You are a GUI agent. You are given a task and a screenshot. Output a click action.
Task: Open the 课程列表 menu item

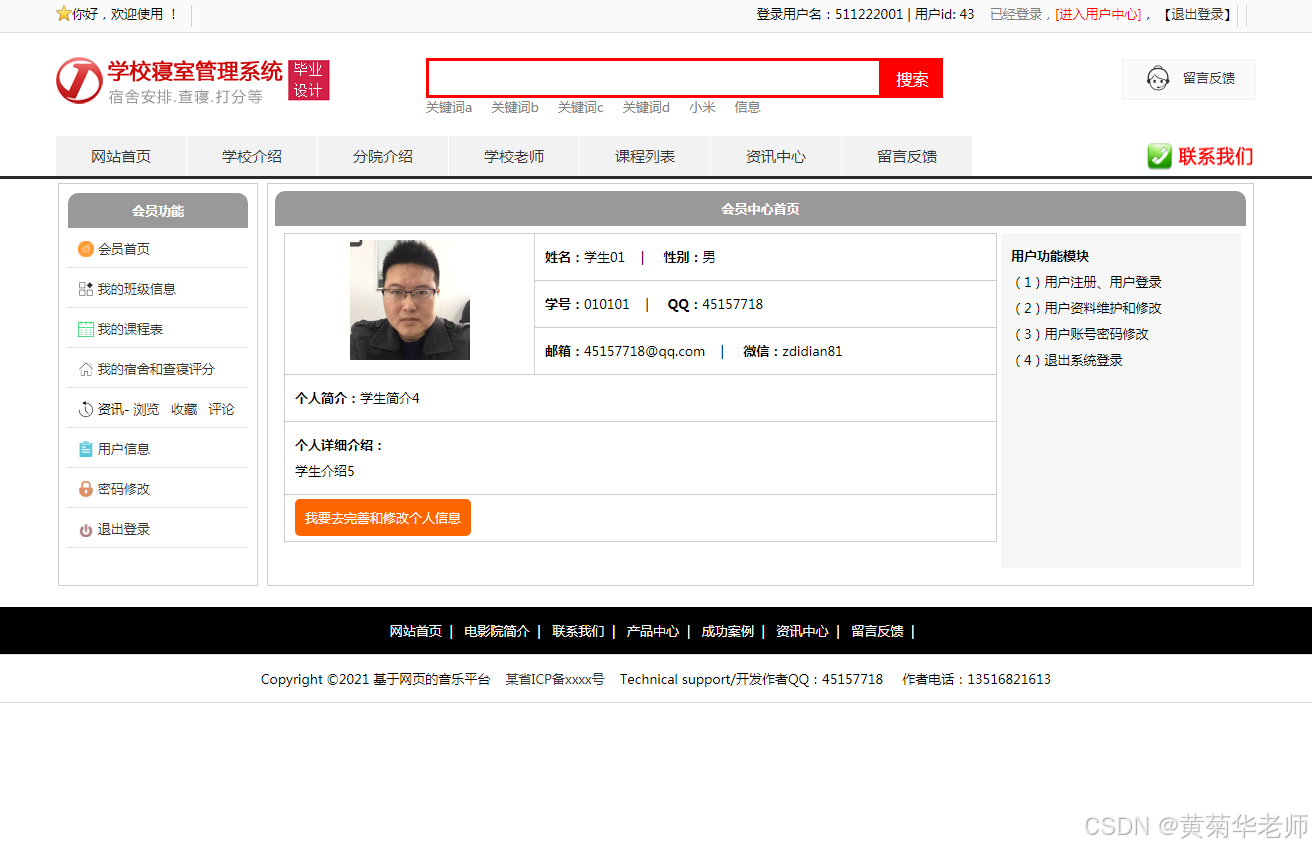point(645,156)
